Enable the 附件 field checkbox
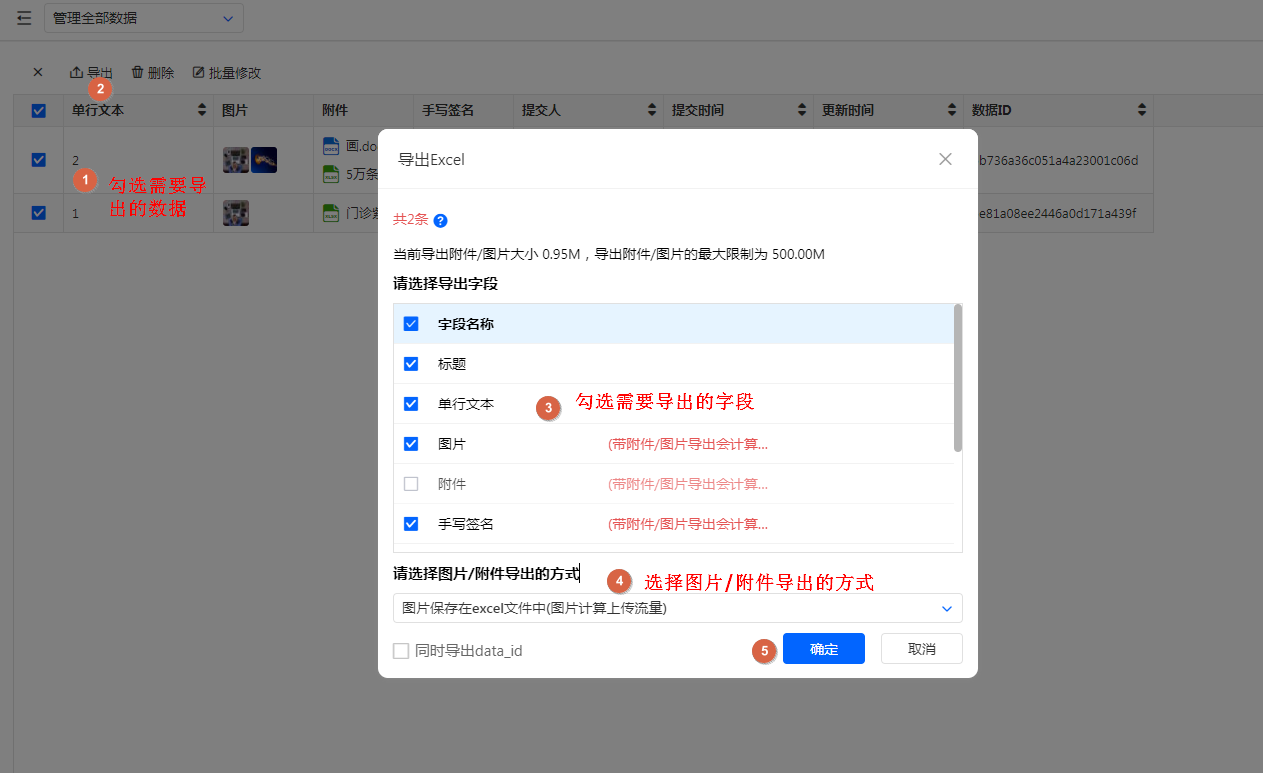 (x=411, y=484)
